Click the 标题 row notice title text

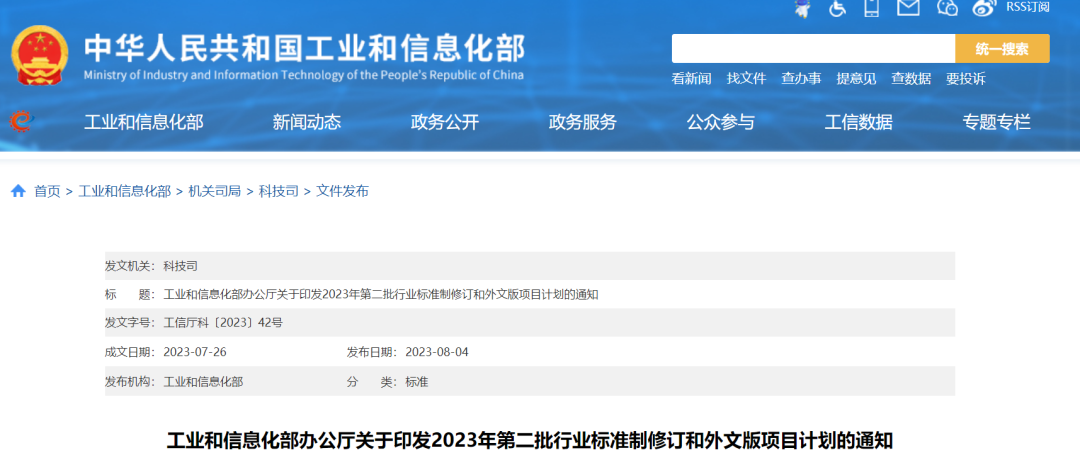coord(381,294)
